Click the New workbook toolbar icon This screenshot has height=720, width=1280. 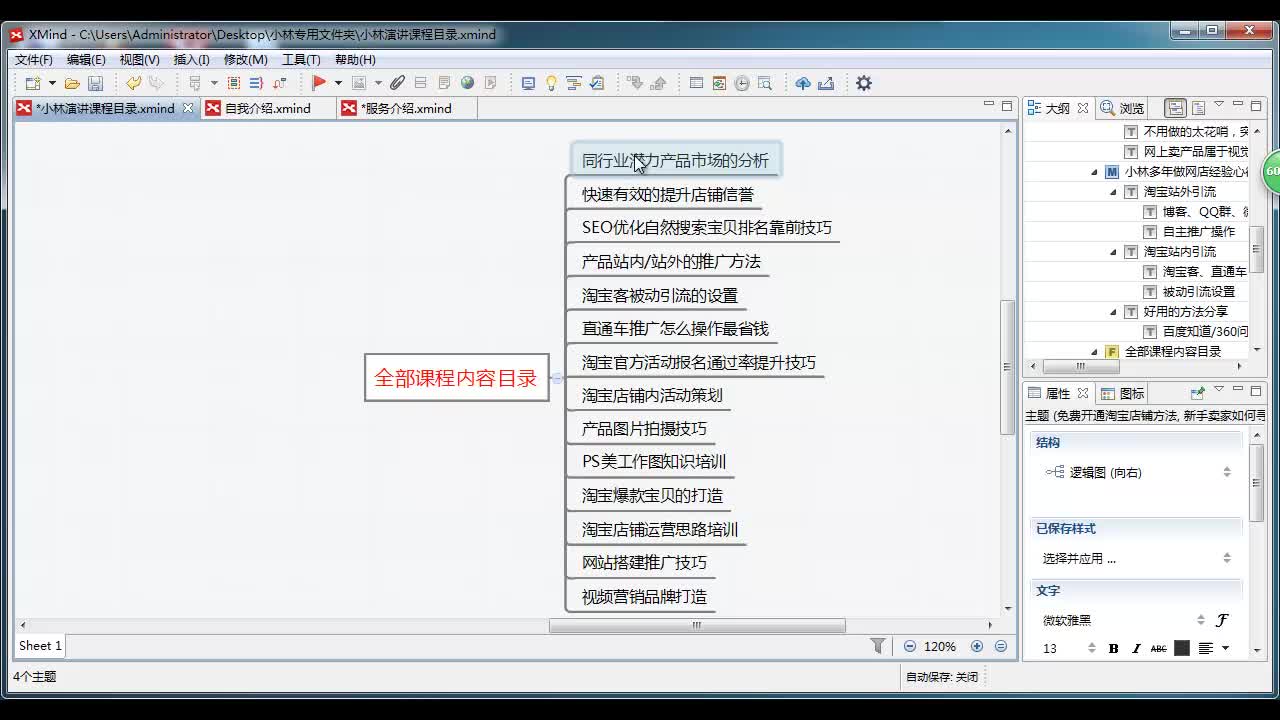pos(33,83)
